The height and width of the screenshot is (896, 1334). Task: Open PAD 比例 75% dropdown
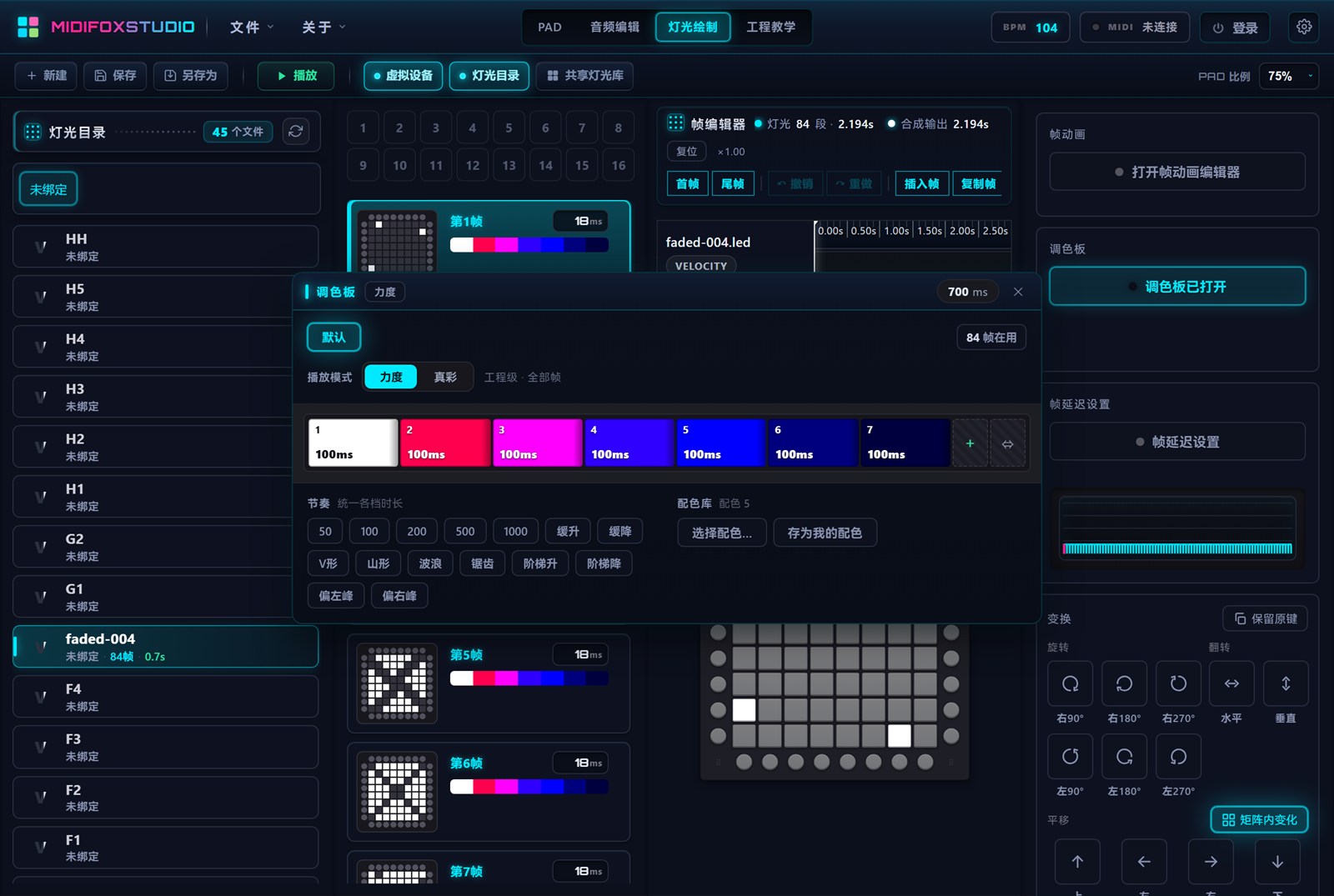[1288, 76]
